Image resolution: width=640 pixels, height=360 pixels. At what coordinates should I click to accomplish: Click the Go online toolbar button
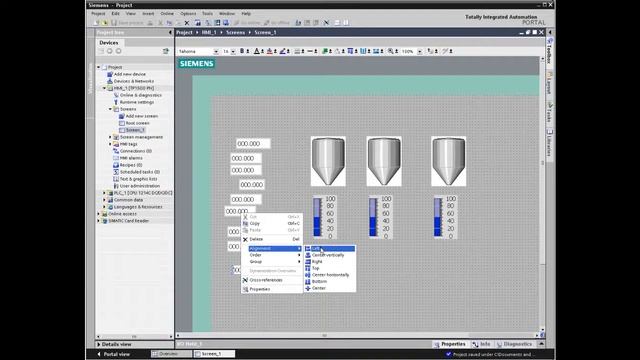[x=247, y=23]
